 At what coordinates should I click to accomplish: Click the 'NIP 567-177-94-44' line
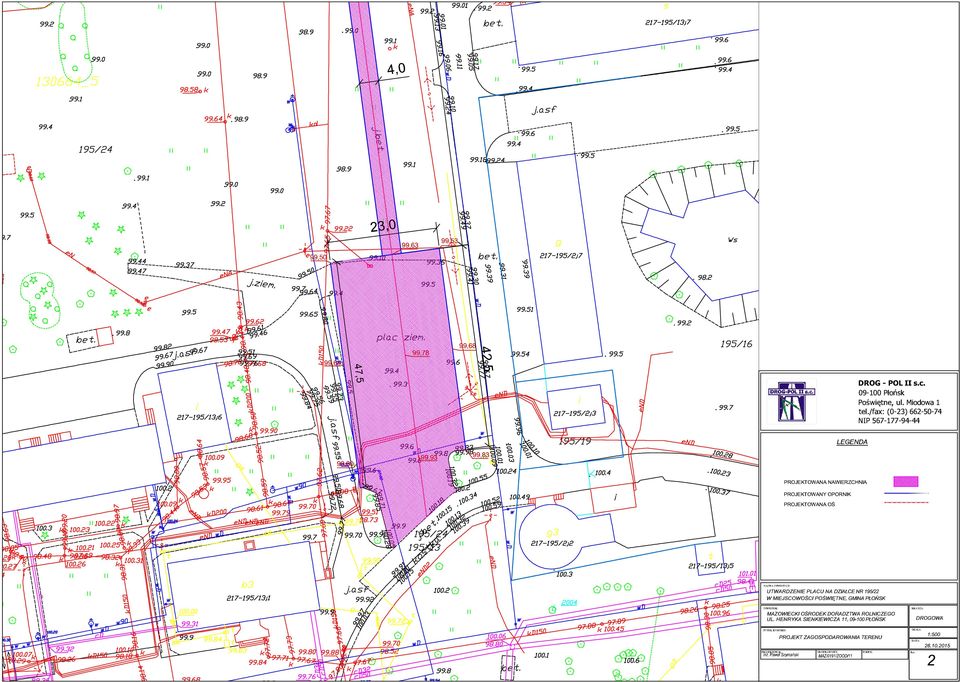coord(888,422)
